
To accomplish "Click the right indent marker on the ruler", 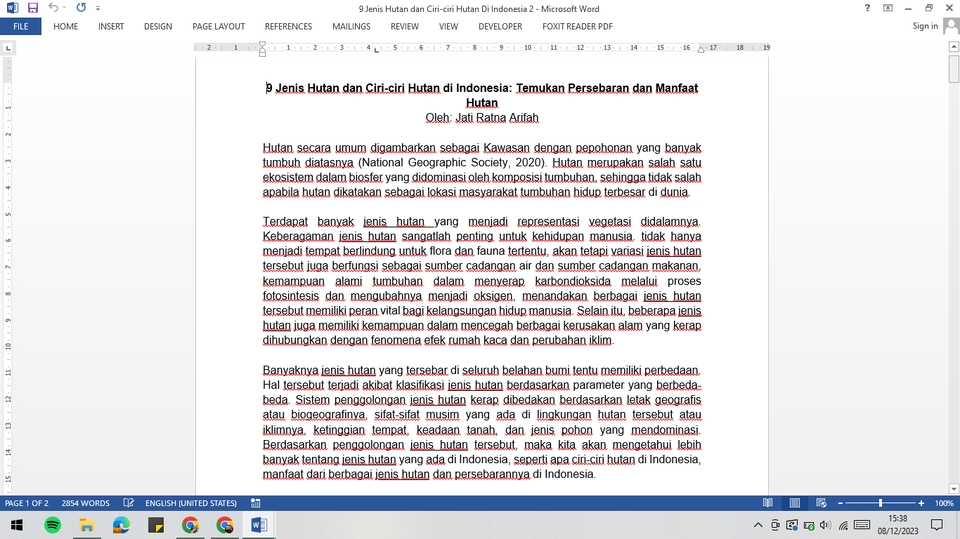I will click(701, 49).
